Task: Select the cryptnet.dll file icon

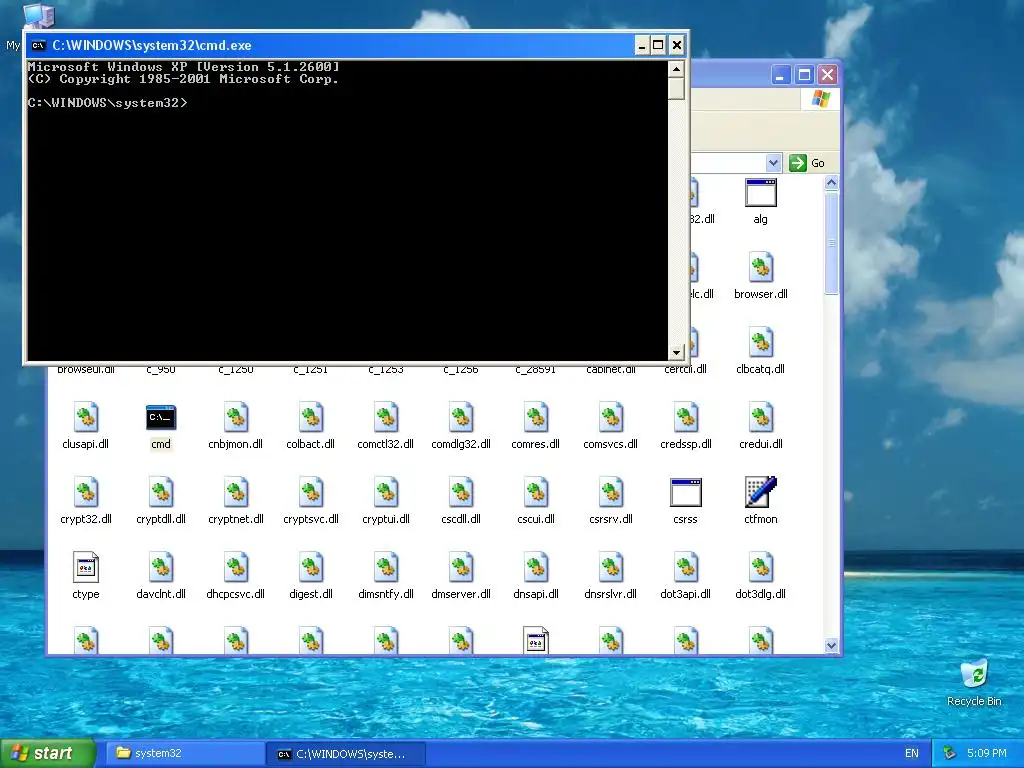Action: click(x=236, y=493)
